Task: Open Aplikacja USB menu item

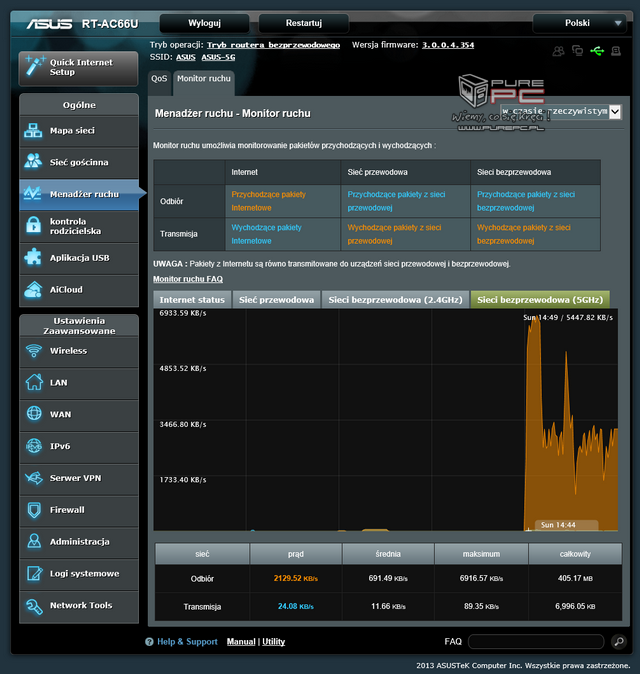Action: [x=79, y=258]
